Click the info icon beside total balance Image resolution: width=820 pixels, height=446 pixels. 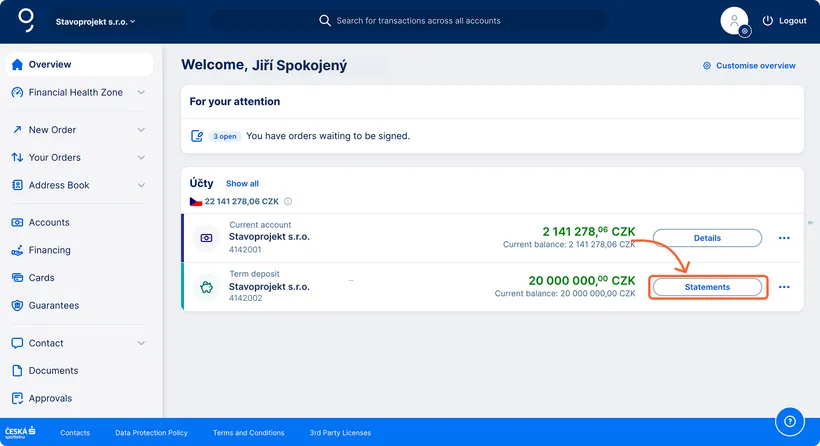(x=288, y=202)
